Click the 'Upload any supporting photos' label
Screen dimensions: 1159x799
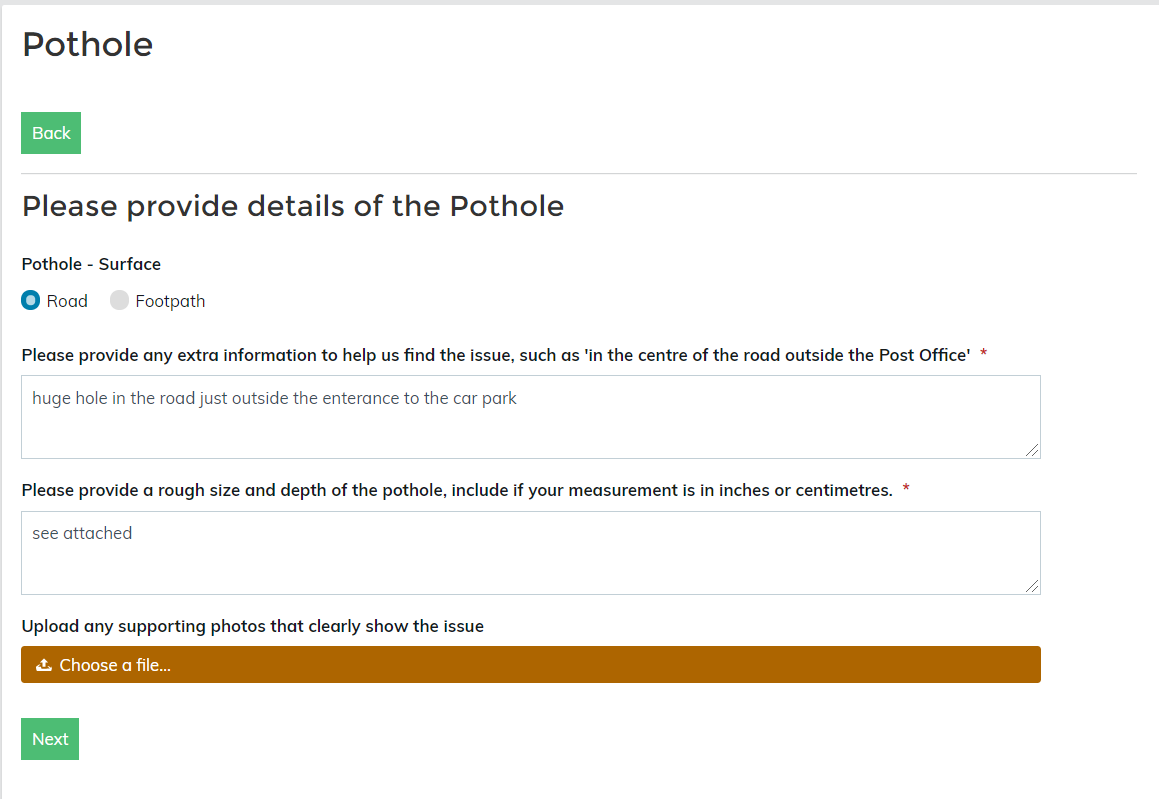tap(252, 626)
